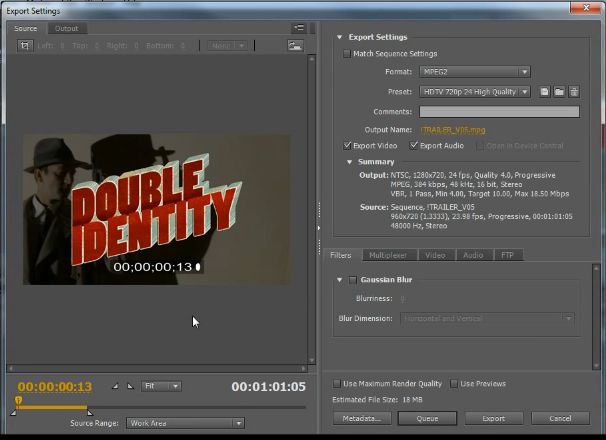The width and height of the screenshot is (606, 440).
Task: Collapse the Gaussian Blur section triangle
Action: (339, 280)
